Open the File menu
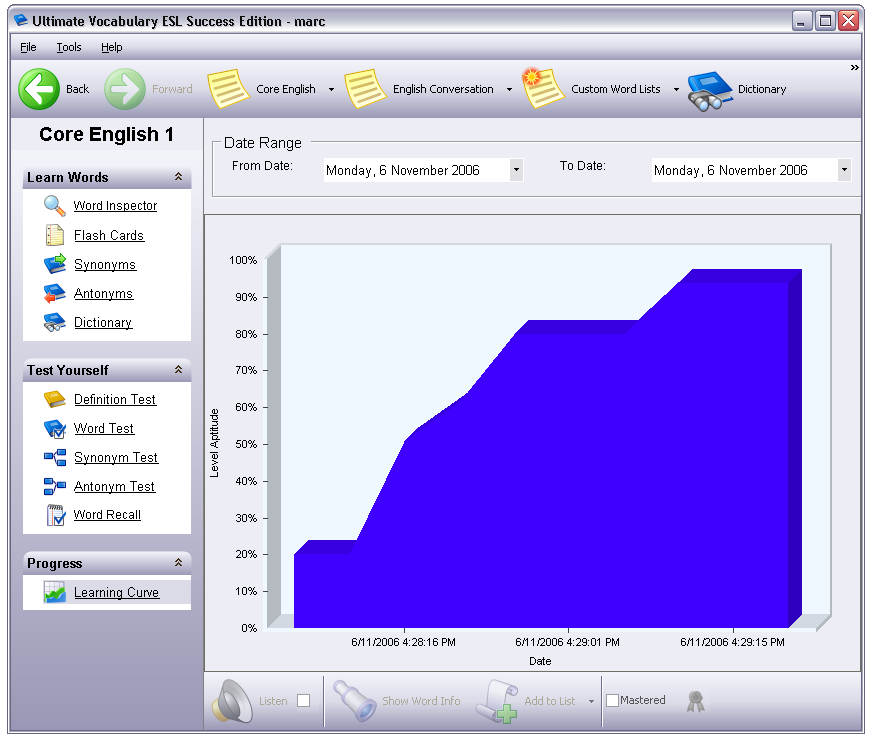875x744 pixels. (x=28, y=47)
